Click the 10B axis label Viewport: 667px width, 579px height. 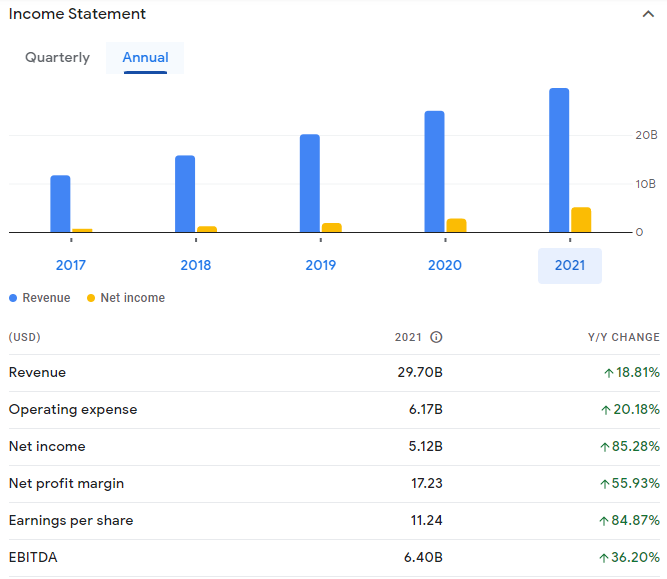click(x=646, y=184)
